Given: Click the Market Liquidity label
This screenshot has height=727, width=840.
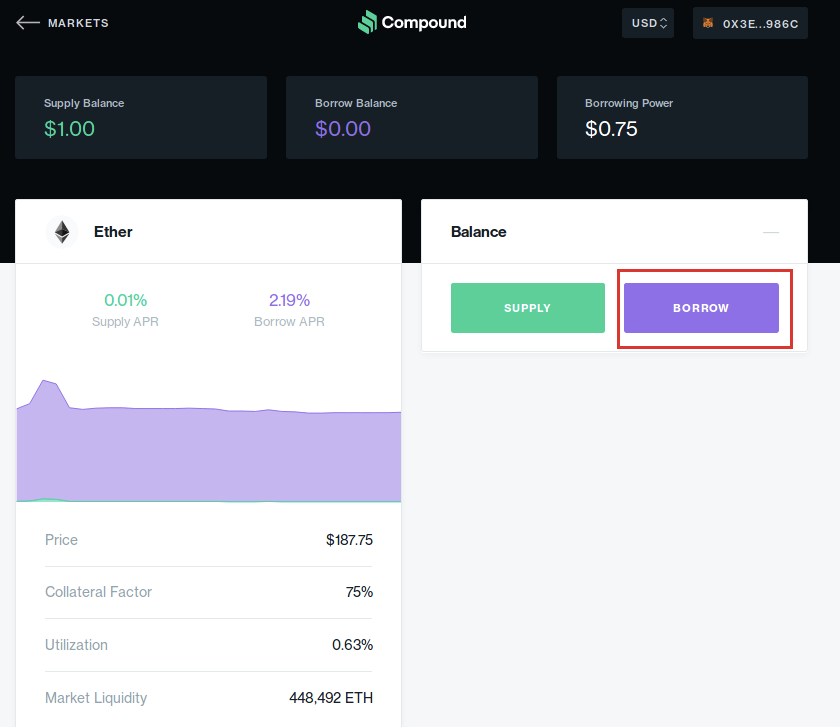Looking at the screenshot, I should point(96,698).
